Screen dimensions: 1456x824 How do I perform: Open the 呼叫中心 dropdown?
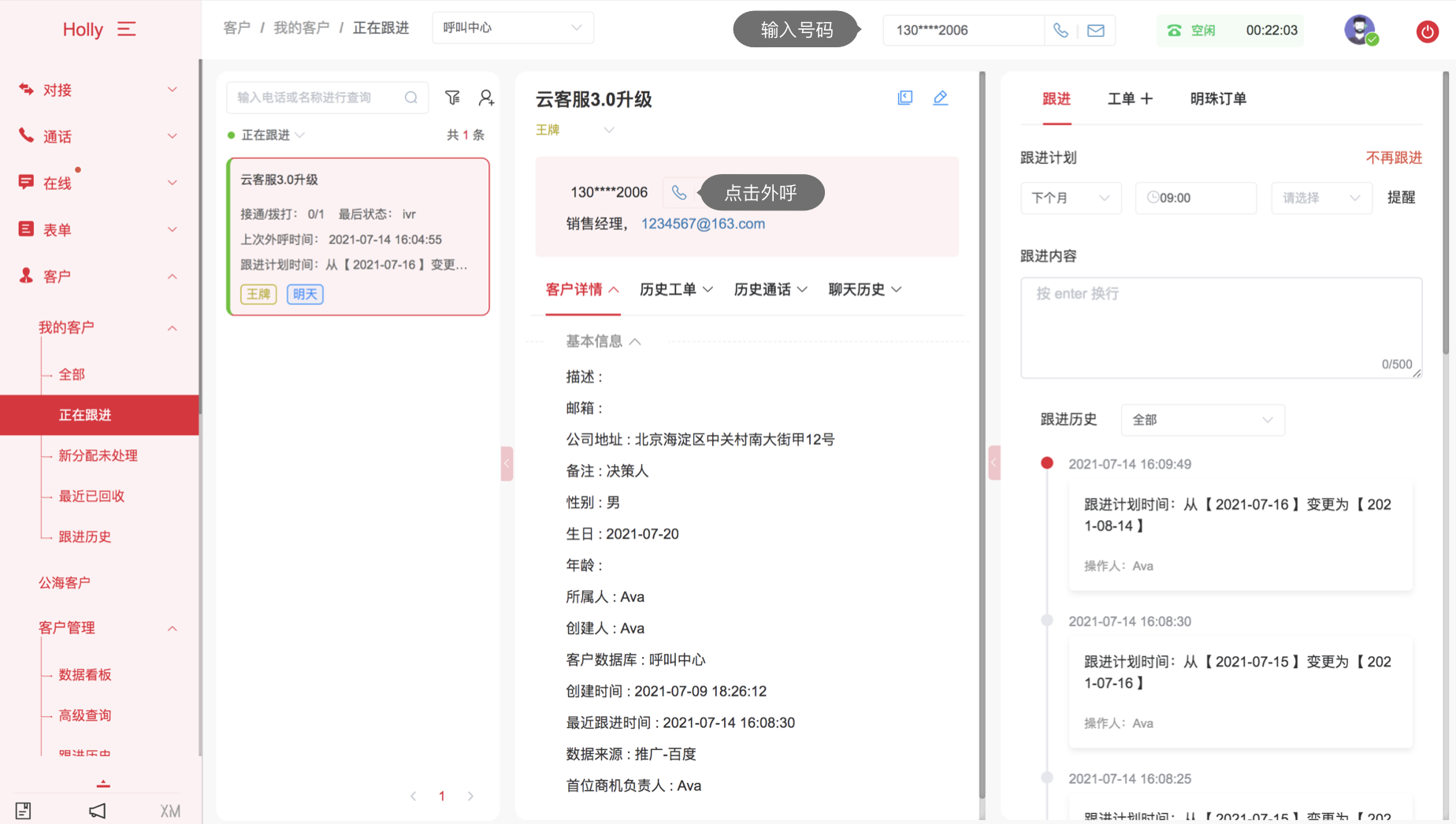(512, 28)
